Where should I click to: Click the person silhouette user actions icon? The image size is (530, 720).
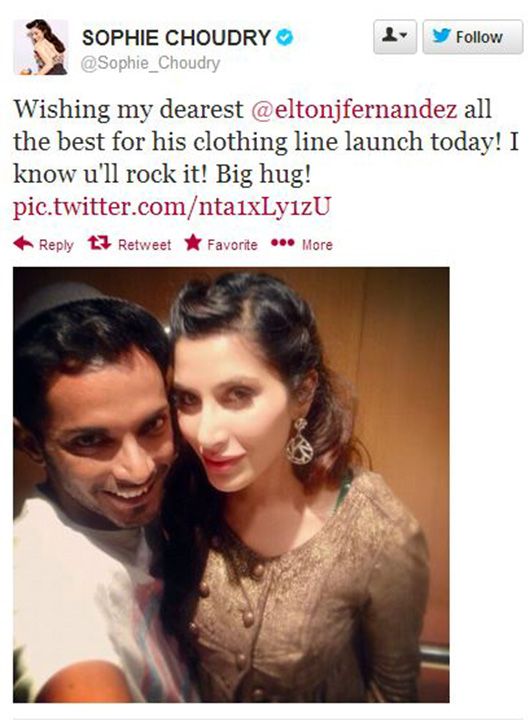pyautogui.click(x=389, y=34)
